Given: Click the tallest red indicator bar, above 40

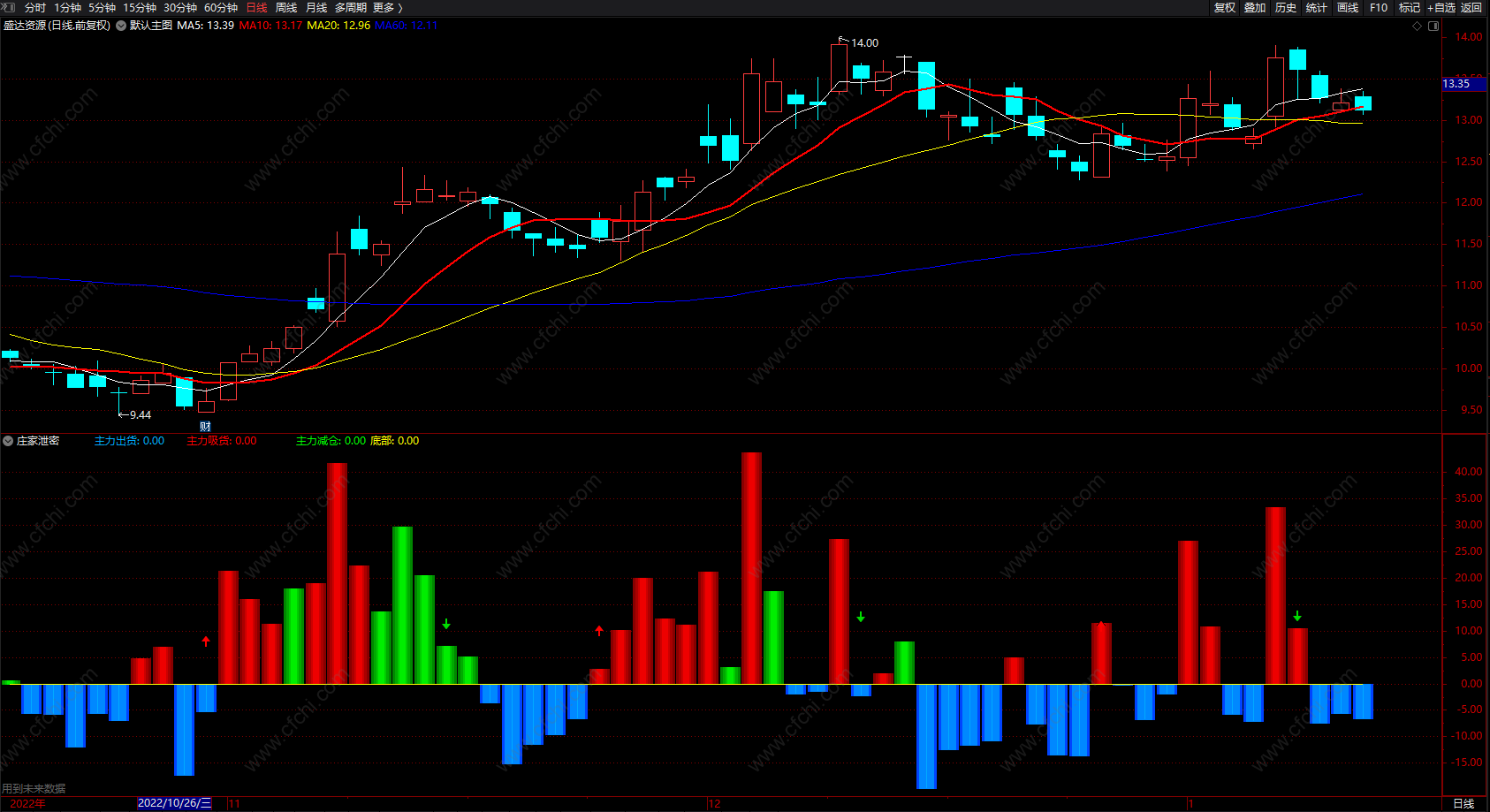Looking at the screenshot, I should click(x=751, y=568).
